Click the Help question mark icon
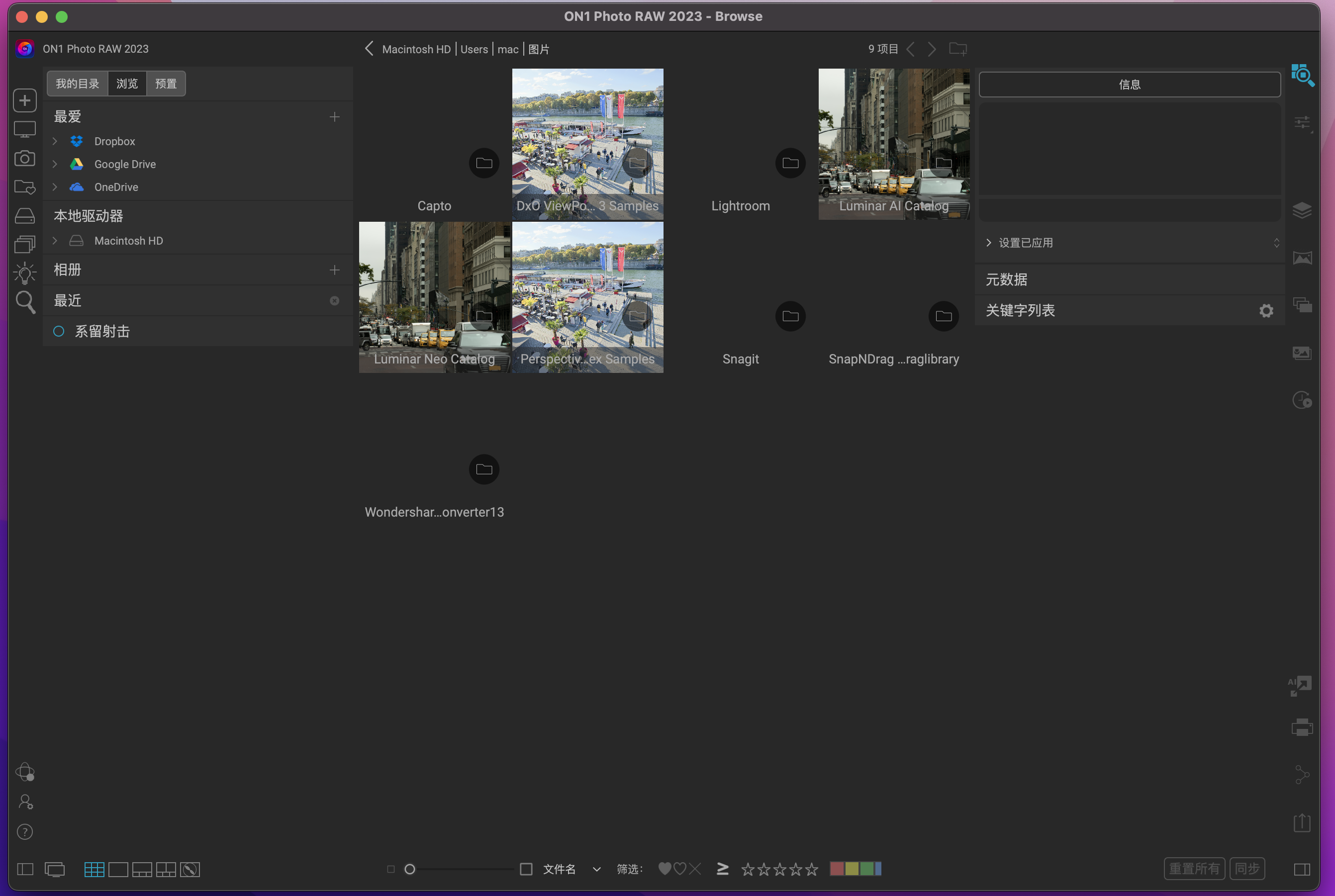 (x=24, y=832)
